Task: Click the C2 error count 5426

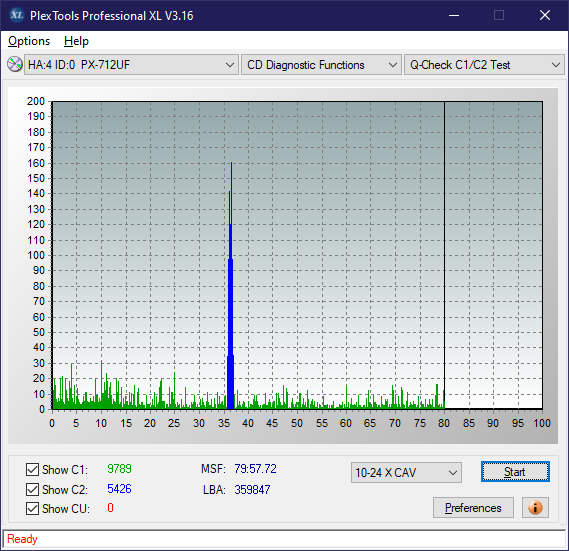Action: (119, 489)
